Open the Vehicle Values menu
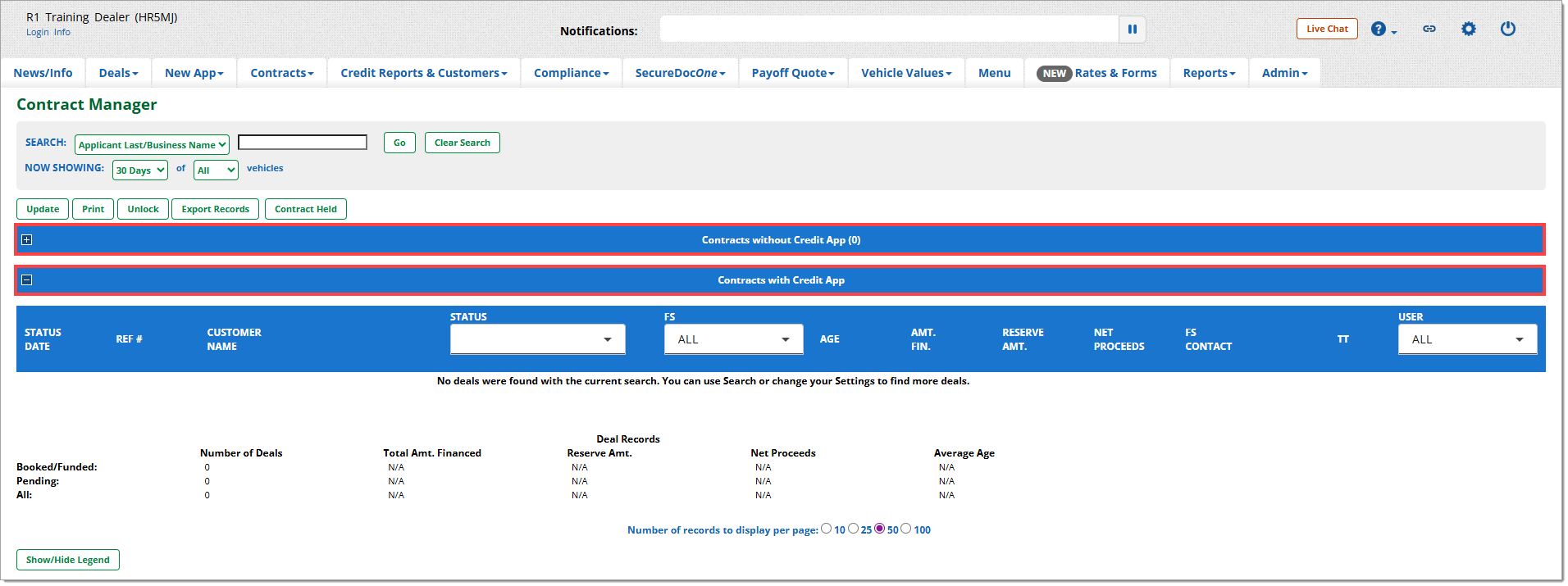1568x586 pixels. (x=905, y=73)
